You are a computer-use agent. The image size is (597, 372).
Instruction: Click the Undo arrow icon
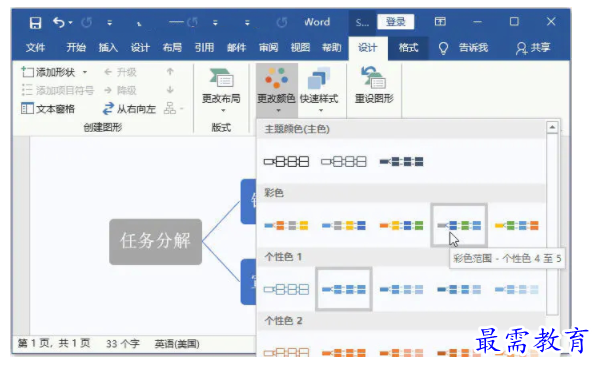59,22
